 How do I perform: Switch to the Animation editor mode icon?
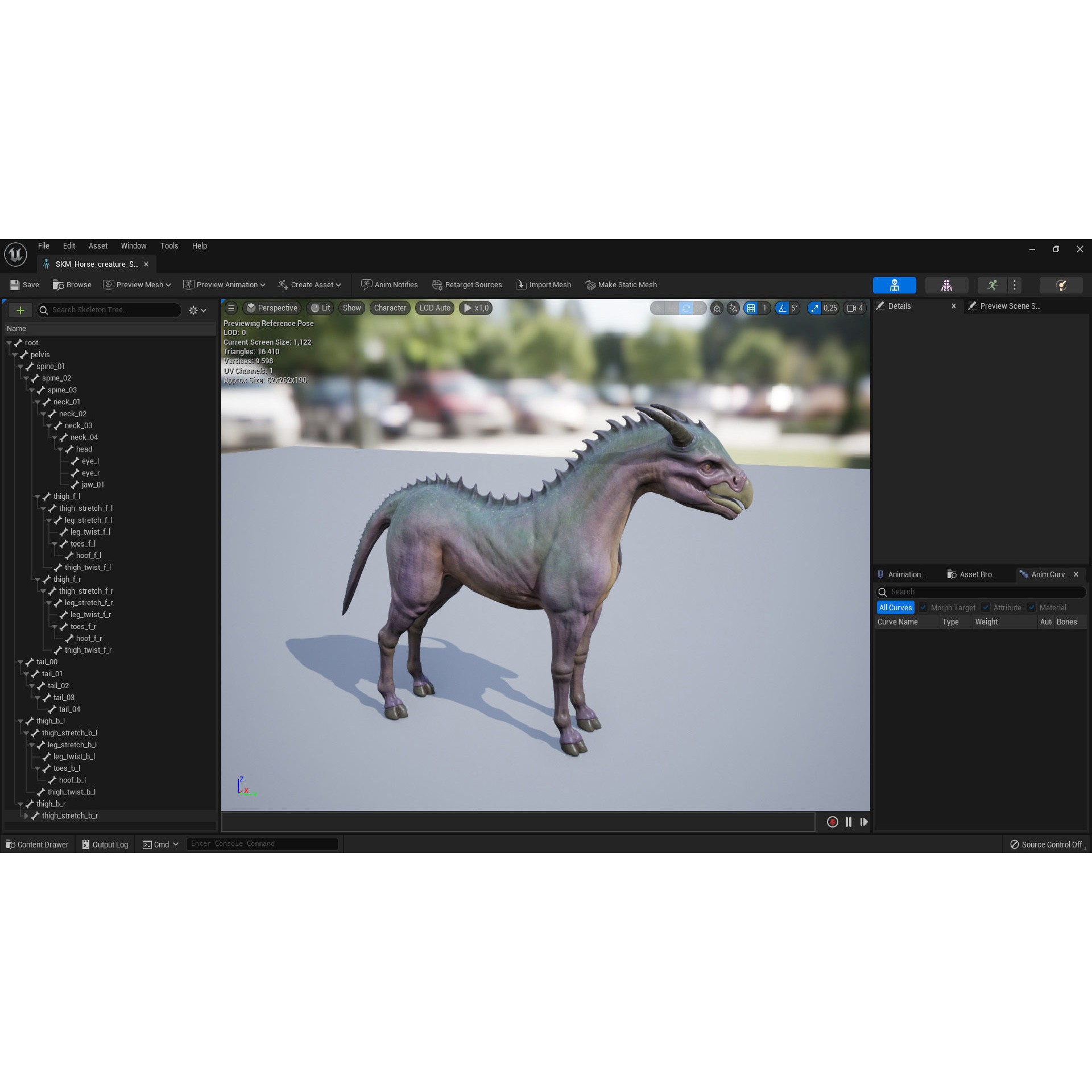coord(992,285)
